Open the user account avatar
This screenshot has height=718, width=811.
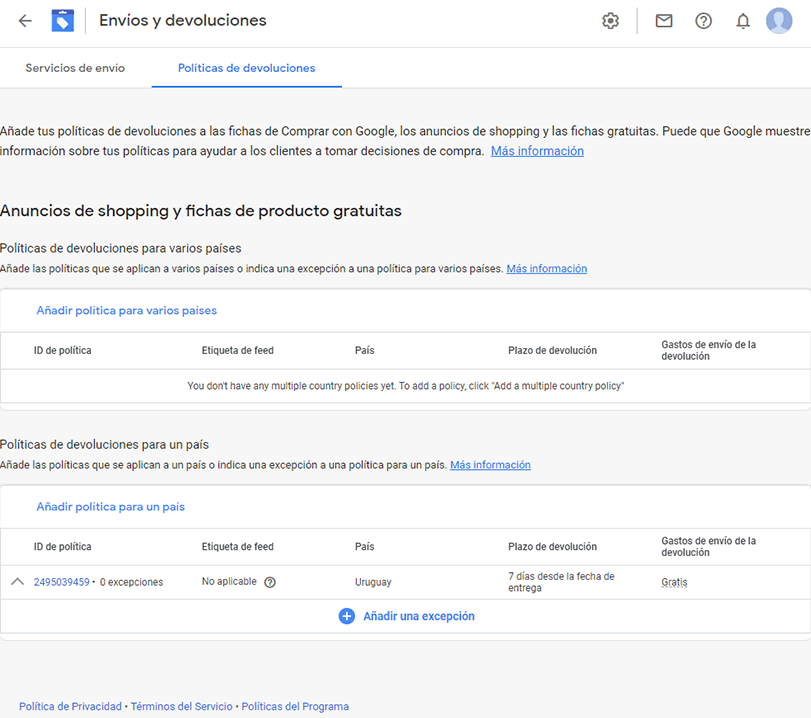coord(779,21)
